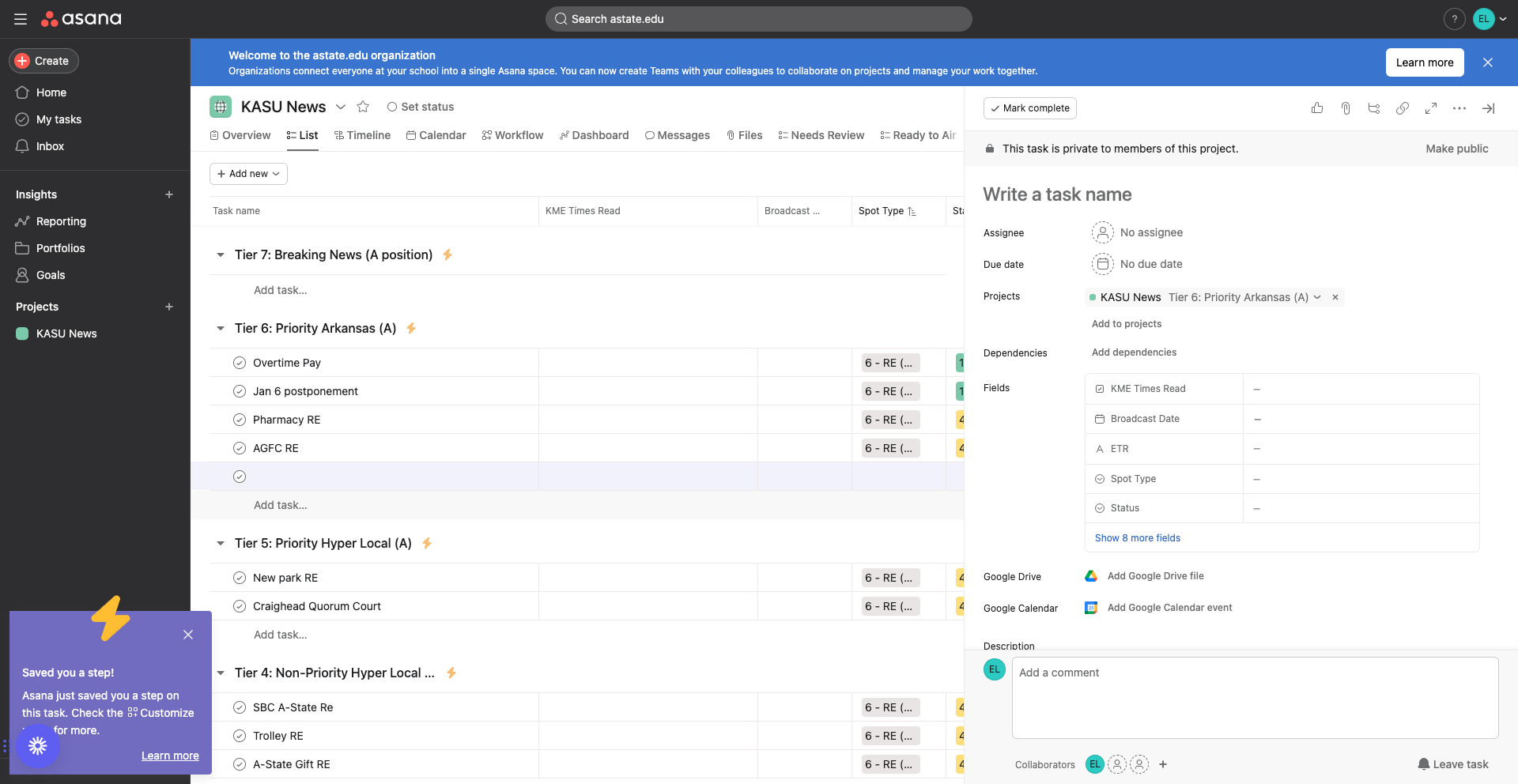
Task: Collapse the Tier 5 Priority Hyper Local section
Action: click(221, 543)
